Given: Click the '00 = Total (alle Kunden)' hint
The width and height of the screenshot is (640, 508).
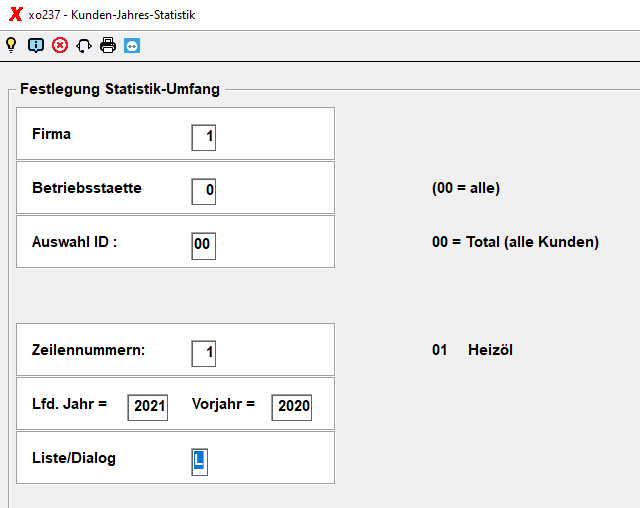Looking at the screenshot, I should (x=516, y=242).
